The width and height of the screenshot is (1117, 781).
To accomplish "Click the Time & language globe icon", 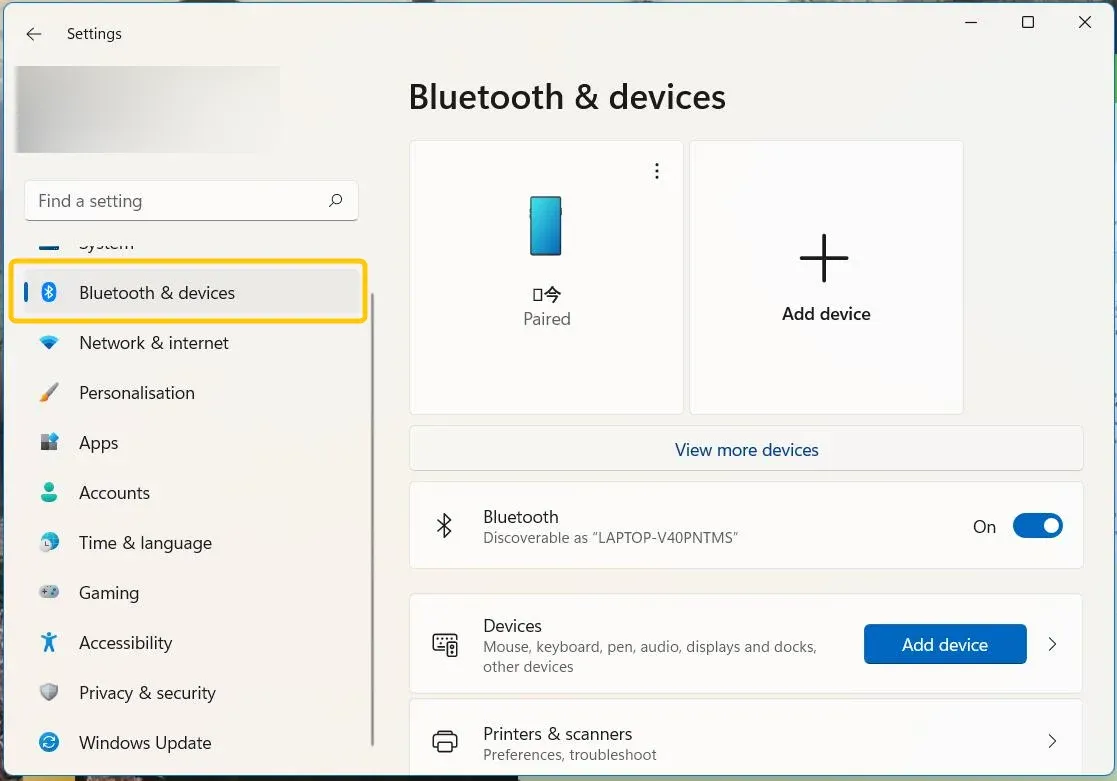I will tap(49, 542).
